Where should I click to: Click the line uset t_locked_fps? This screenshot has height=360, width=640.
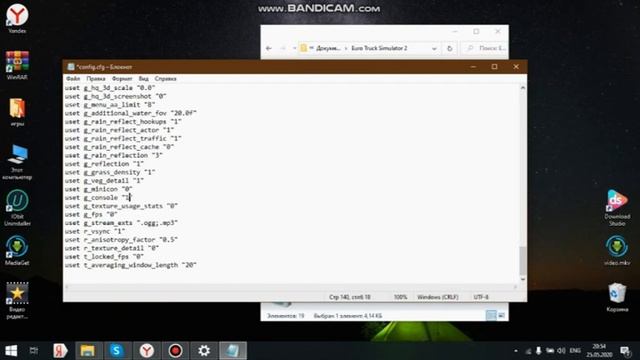(104, 257)
